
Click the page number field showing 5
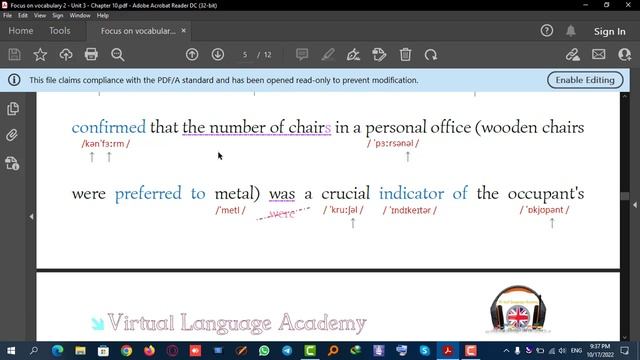click(x=244, y=55)
